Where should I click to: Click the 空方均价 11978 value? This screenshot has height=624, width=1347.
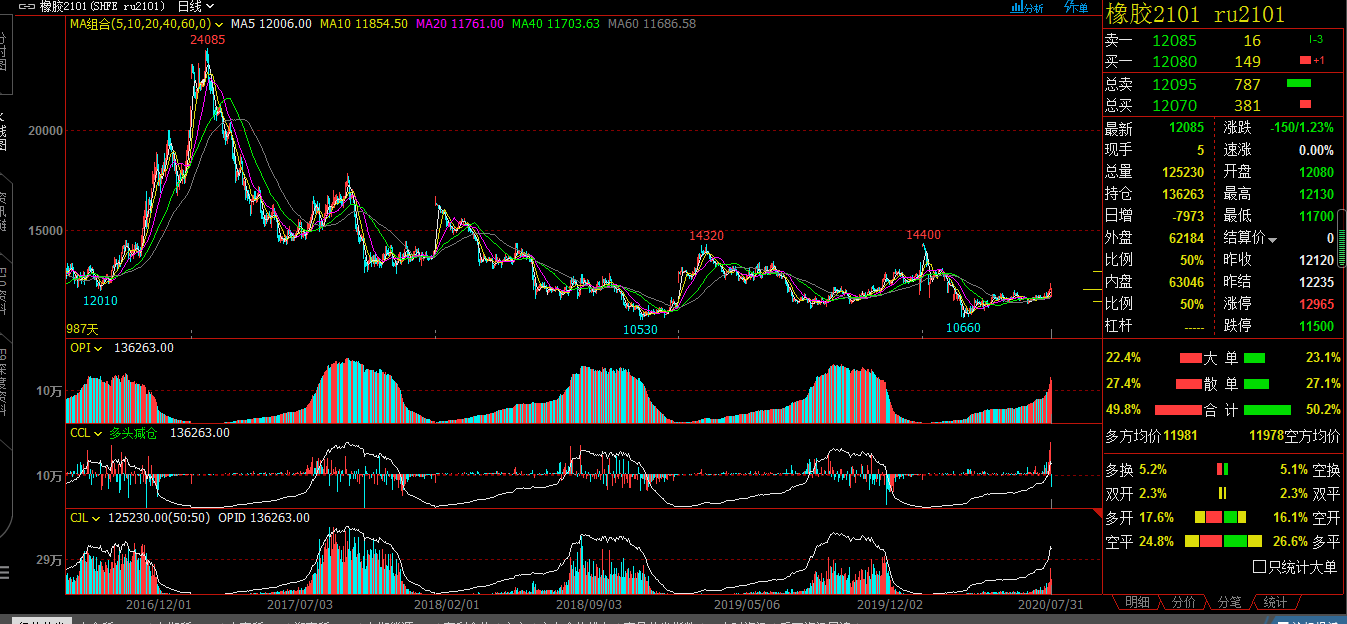1266,436
